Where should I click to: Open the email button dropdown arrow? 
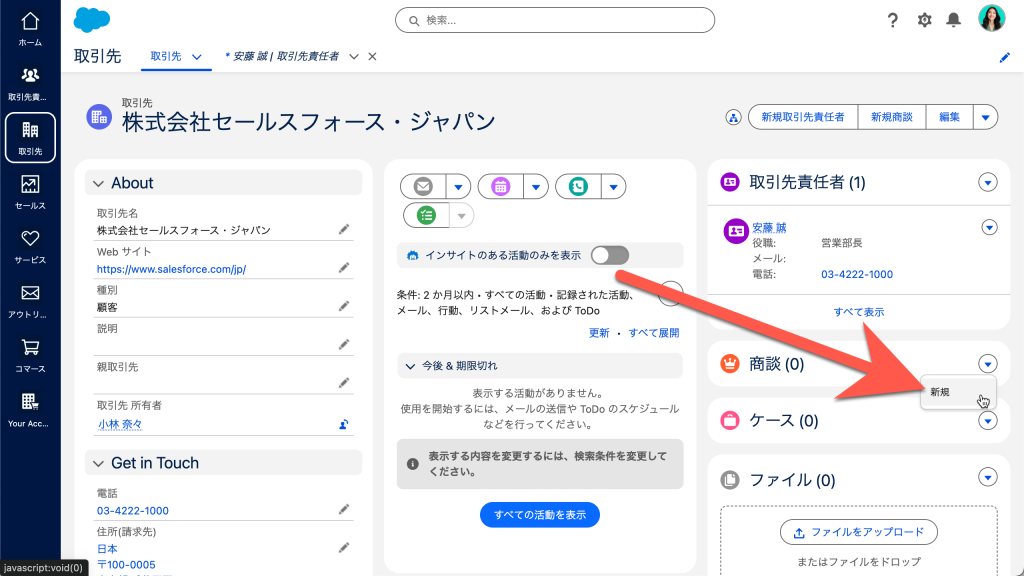(458, 187)
